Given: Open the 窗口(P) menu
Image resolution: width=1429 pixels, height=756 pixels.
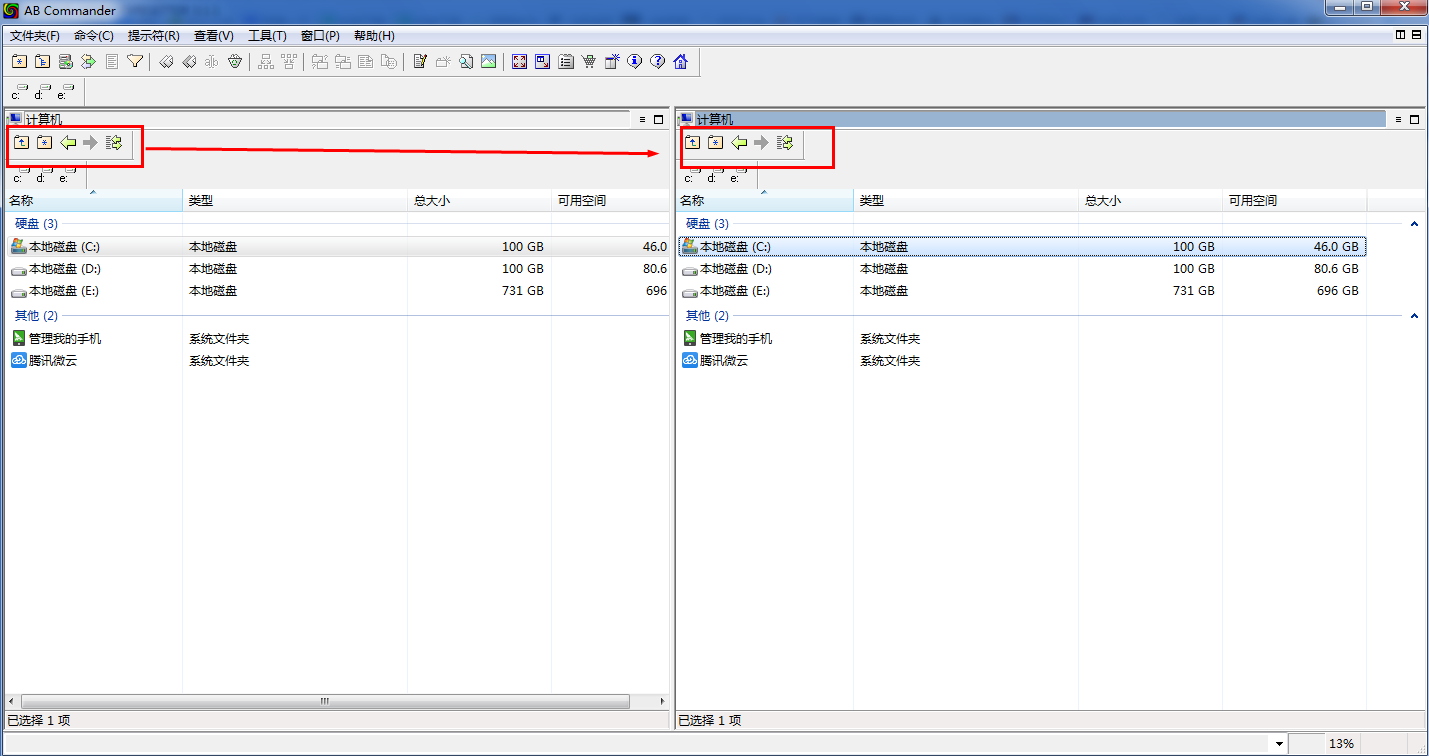Looking at the screenshot, I should click(x=320, y=36).
